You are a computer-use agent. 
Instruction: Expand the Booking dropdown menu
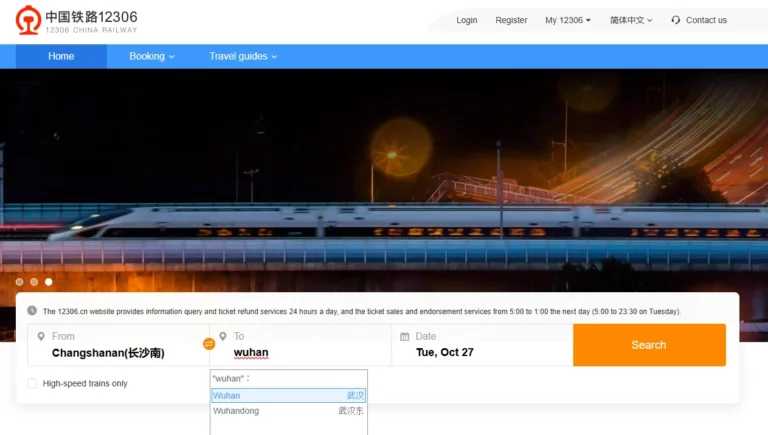point(152,56)
